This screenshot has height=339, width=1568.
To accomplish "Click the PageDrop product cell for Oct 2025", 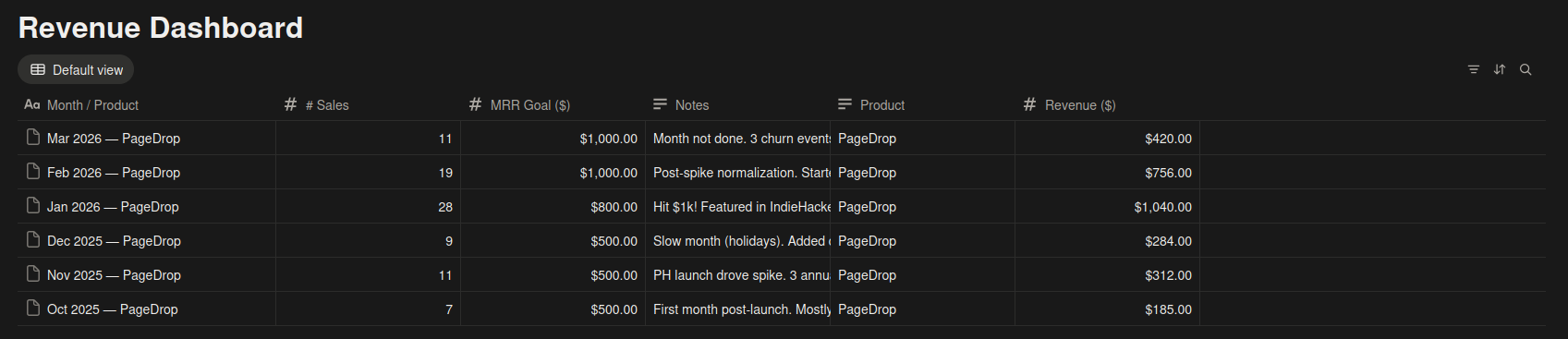I will pyautogui.click(x=922, y=309).
